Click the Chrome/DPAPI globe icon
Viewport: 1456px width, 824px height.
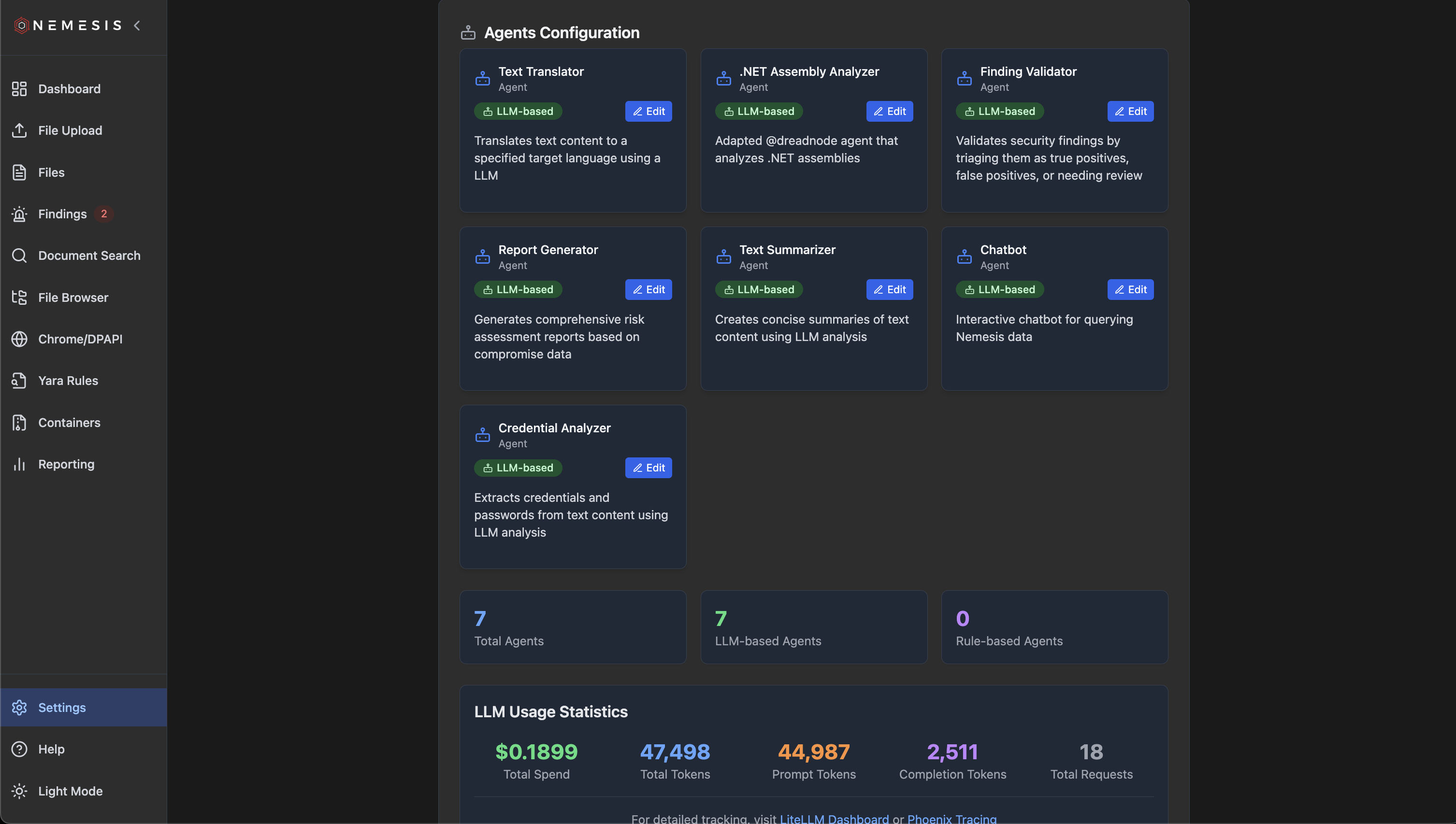(19, 339)
